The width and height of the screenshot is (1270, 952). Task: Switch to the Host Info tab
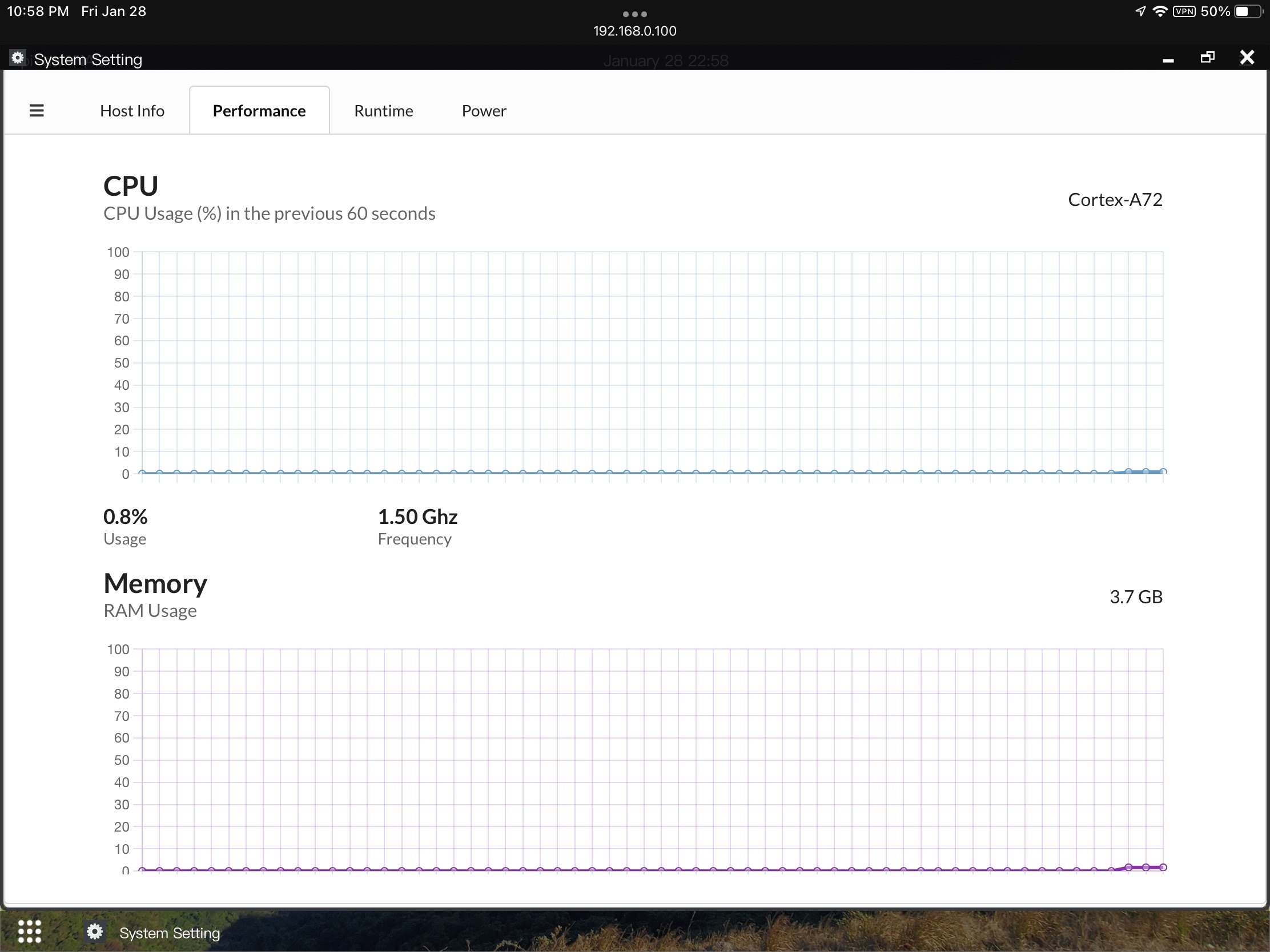[x=132, y=111]
